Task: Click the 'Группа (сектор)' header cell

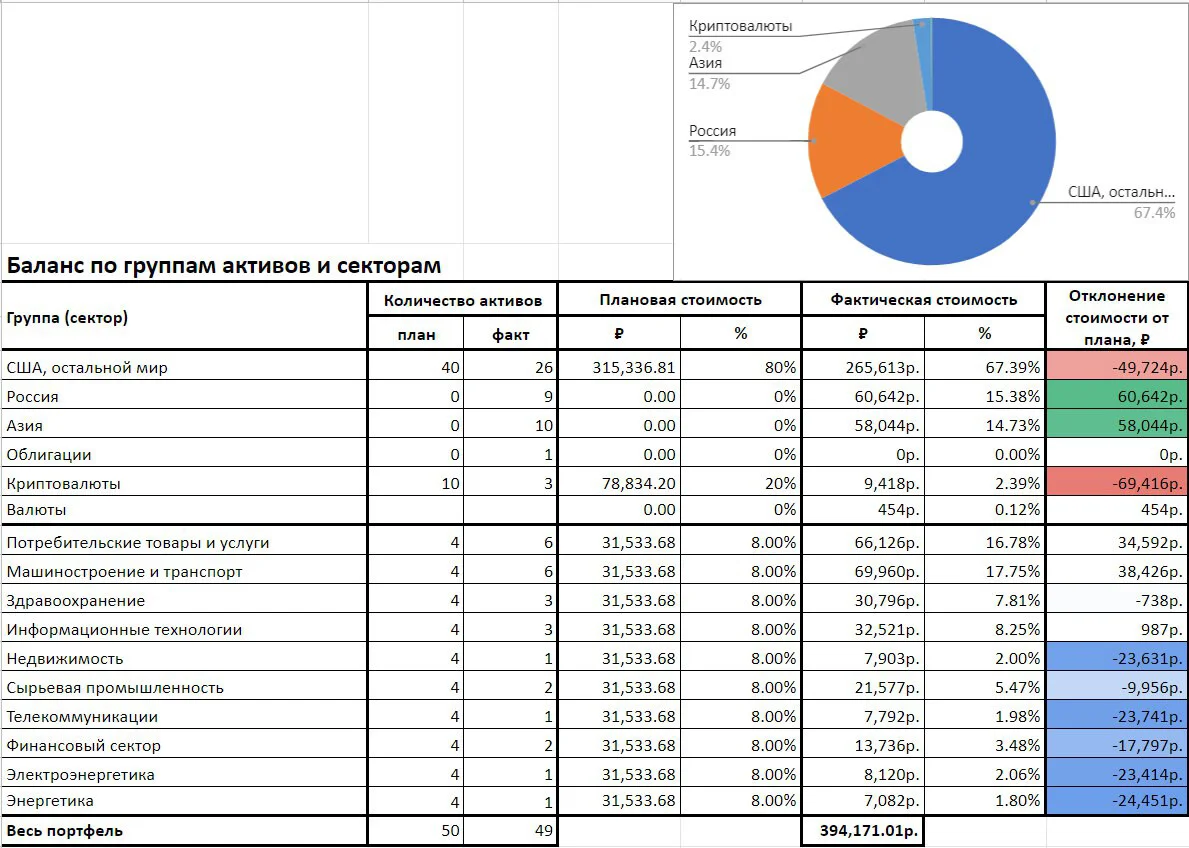Action: tap(184, 317)
